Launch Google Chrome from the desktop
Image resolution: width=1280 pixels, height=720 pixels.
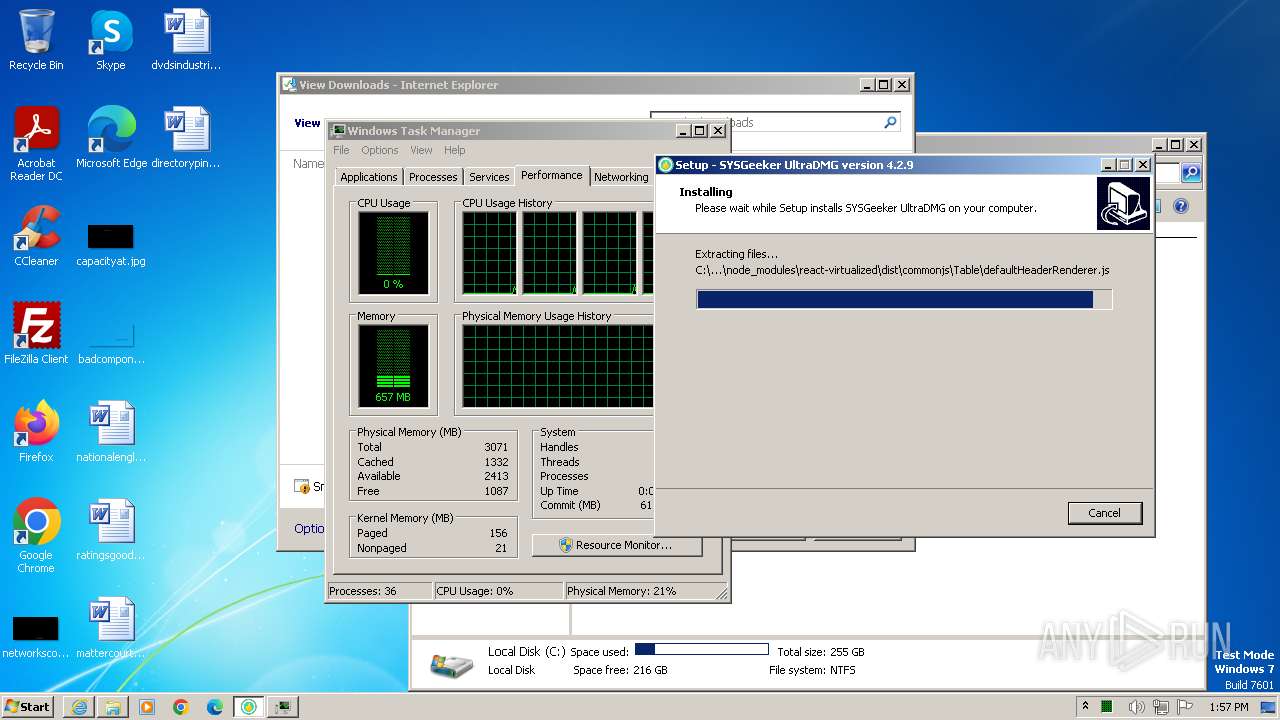[36, 536]
